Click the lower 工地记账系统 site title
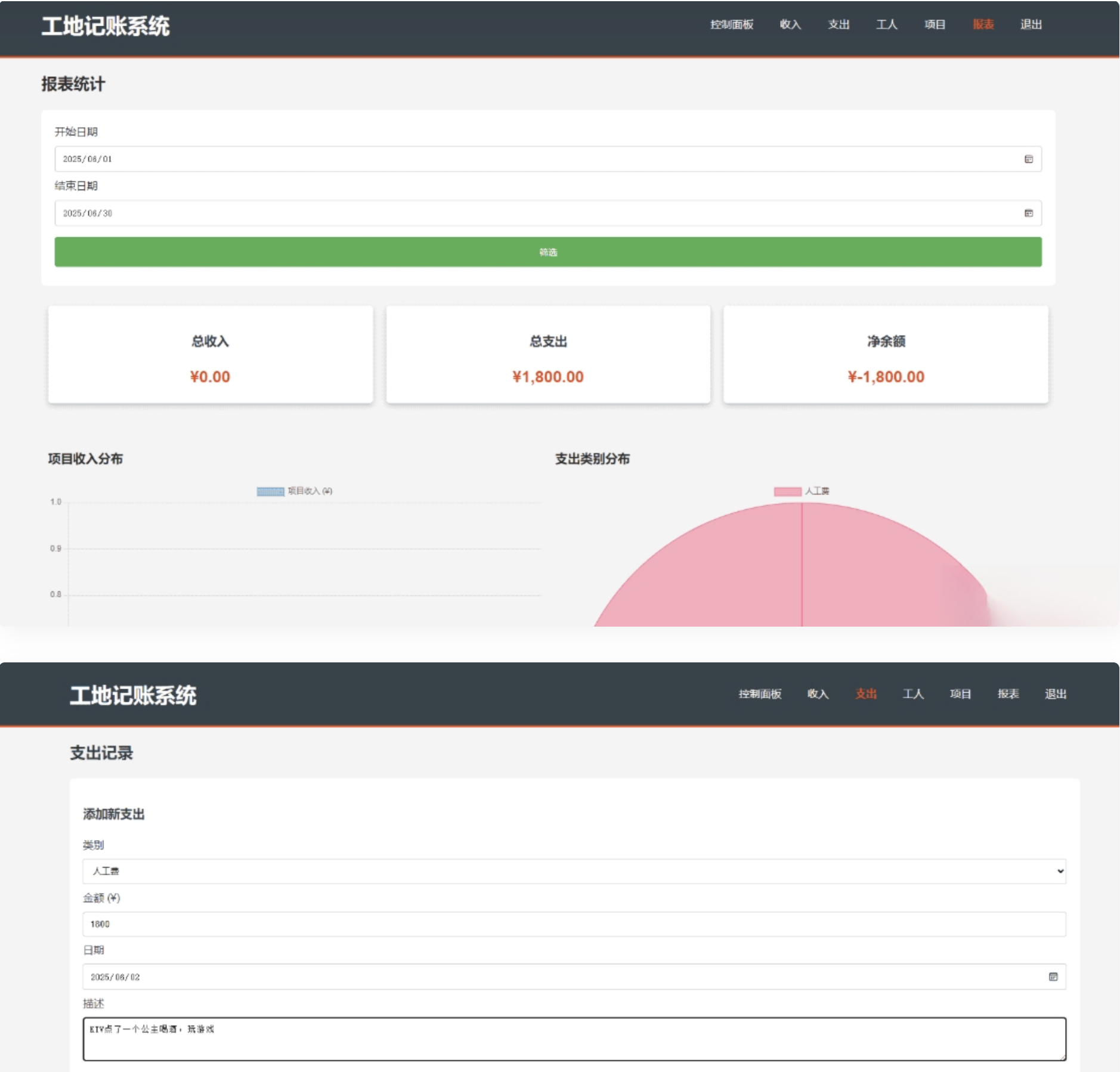Screen dimensions: 1120x1072 point(133,695)
